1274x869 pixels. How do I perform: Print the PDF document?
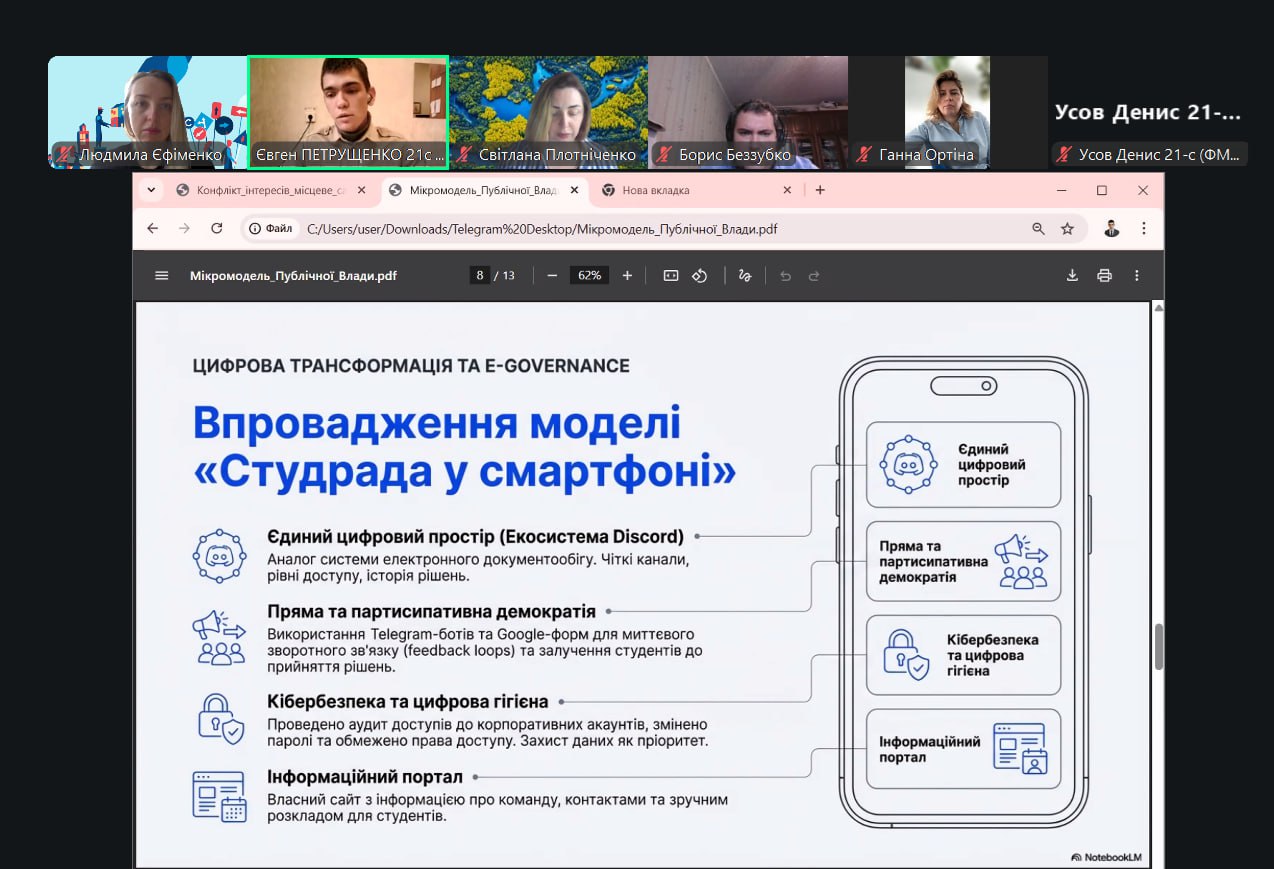click(1104, 276)
